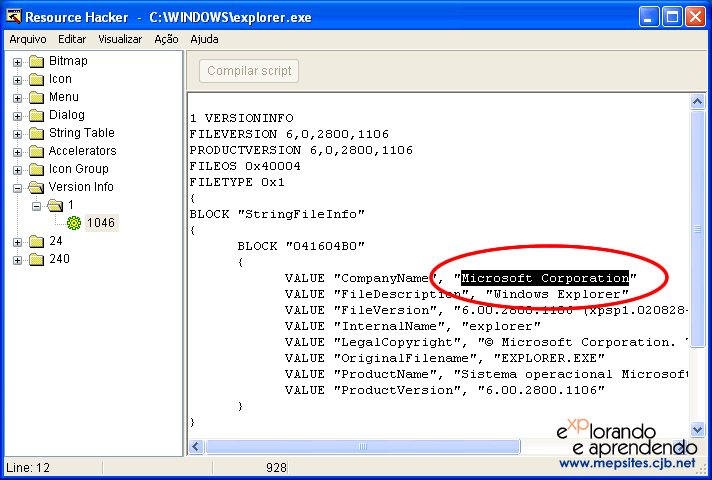Screen dimensions: 712x480
Task: Click the green gear resource icon for 1046
Action: point(74,223)
